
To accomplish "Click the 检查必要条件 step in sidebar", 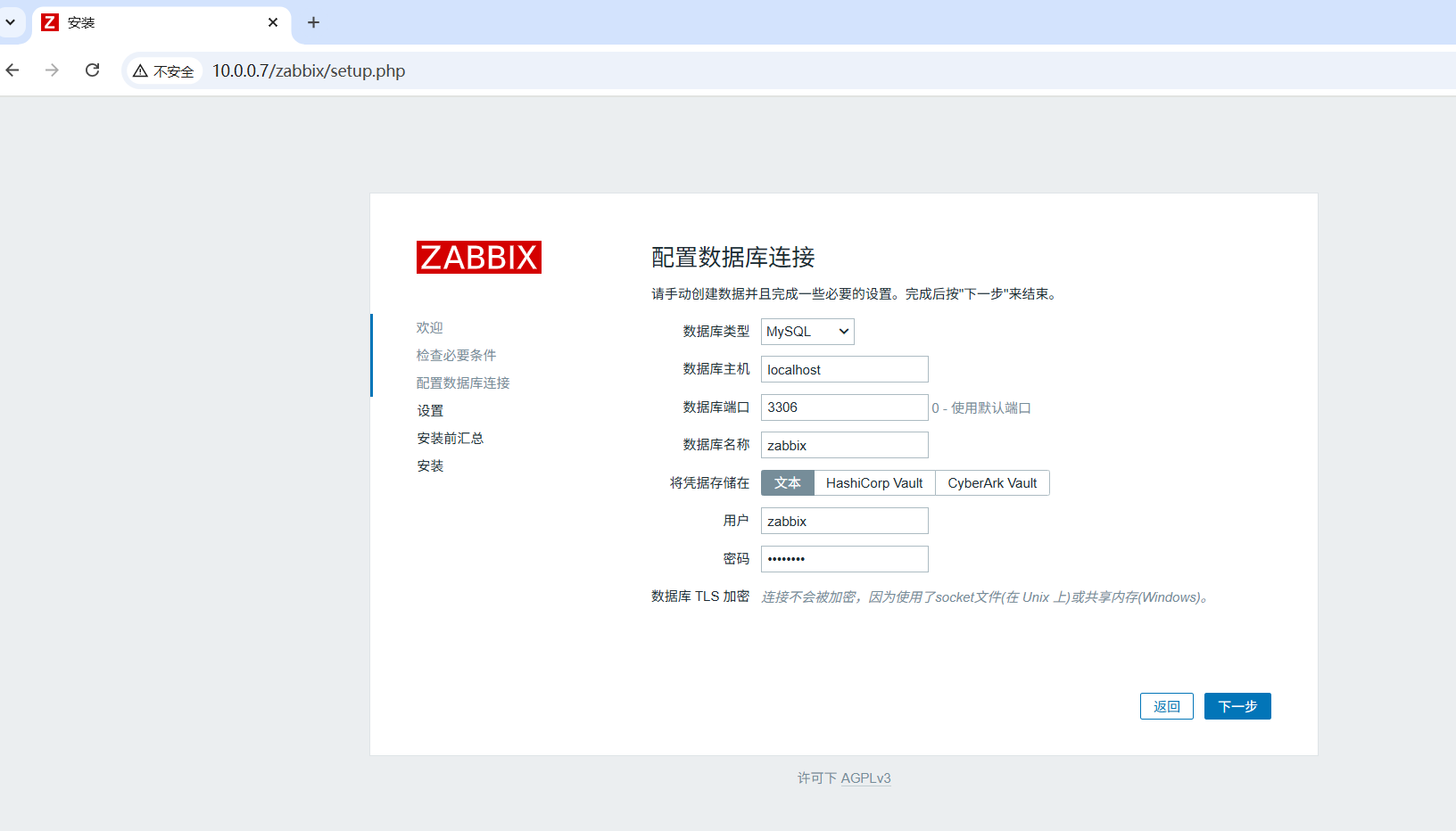I will (457, 356).
